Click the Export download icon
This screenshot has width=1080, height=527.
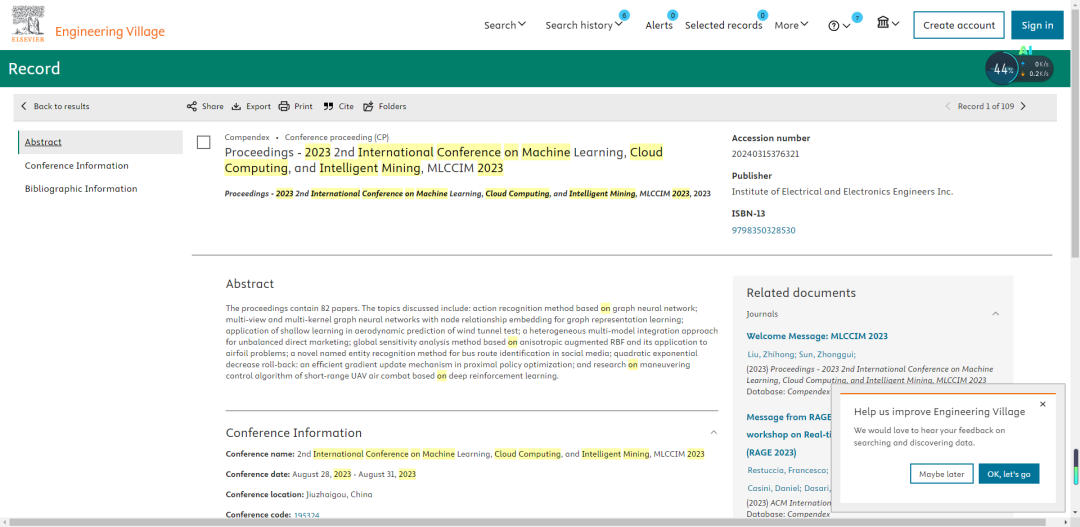(x=236, y=106)
